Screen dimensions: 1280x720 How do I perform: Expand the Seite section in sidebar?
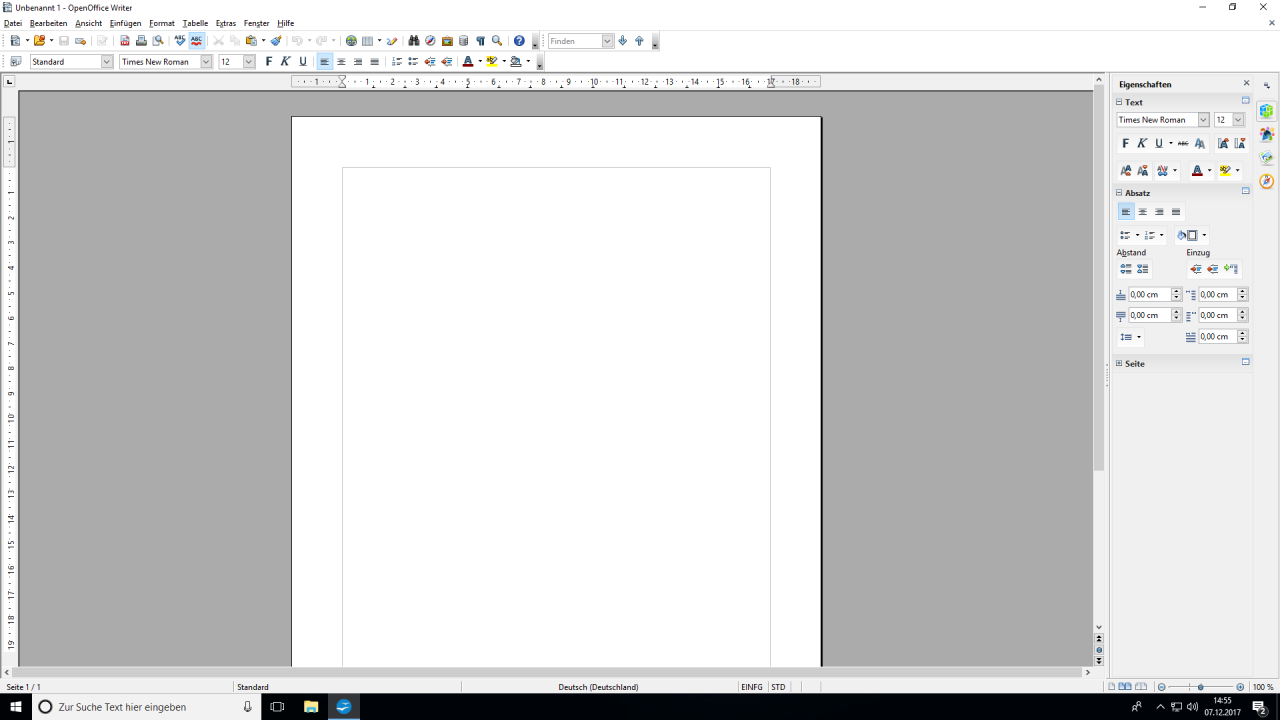[1120, 364]
